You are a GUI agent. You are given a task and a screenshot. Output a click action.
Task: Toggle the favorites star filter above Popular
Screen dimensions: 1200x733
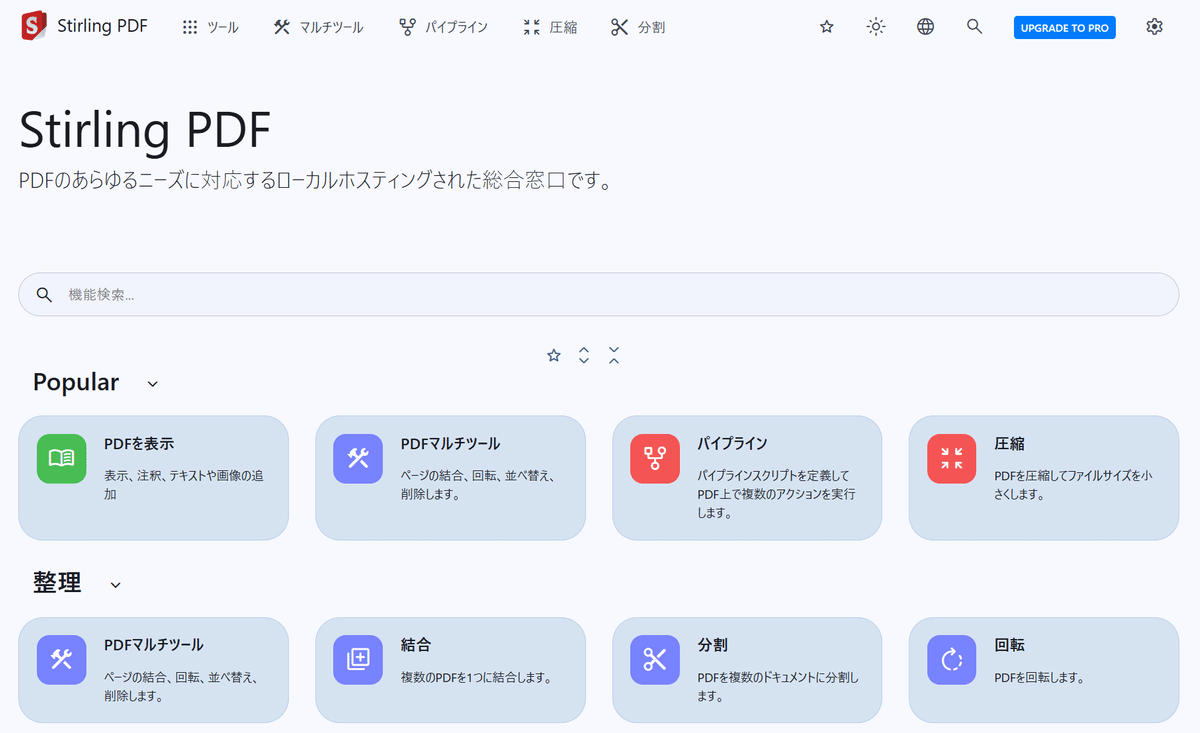(554, 355)
